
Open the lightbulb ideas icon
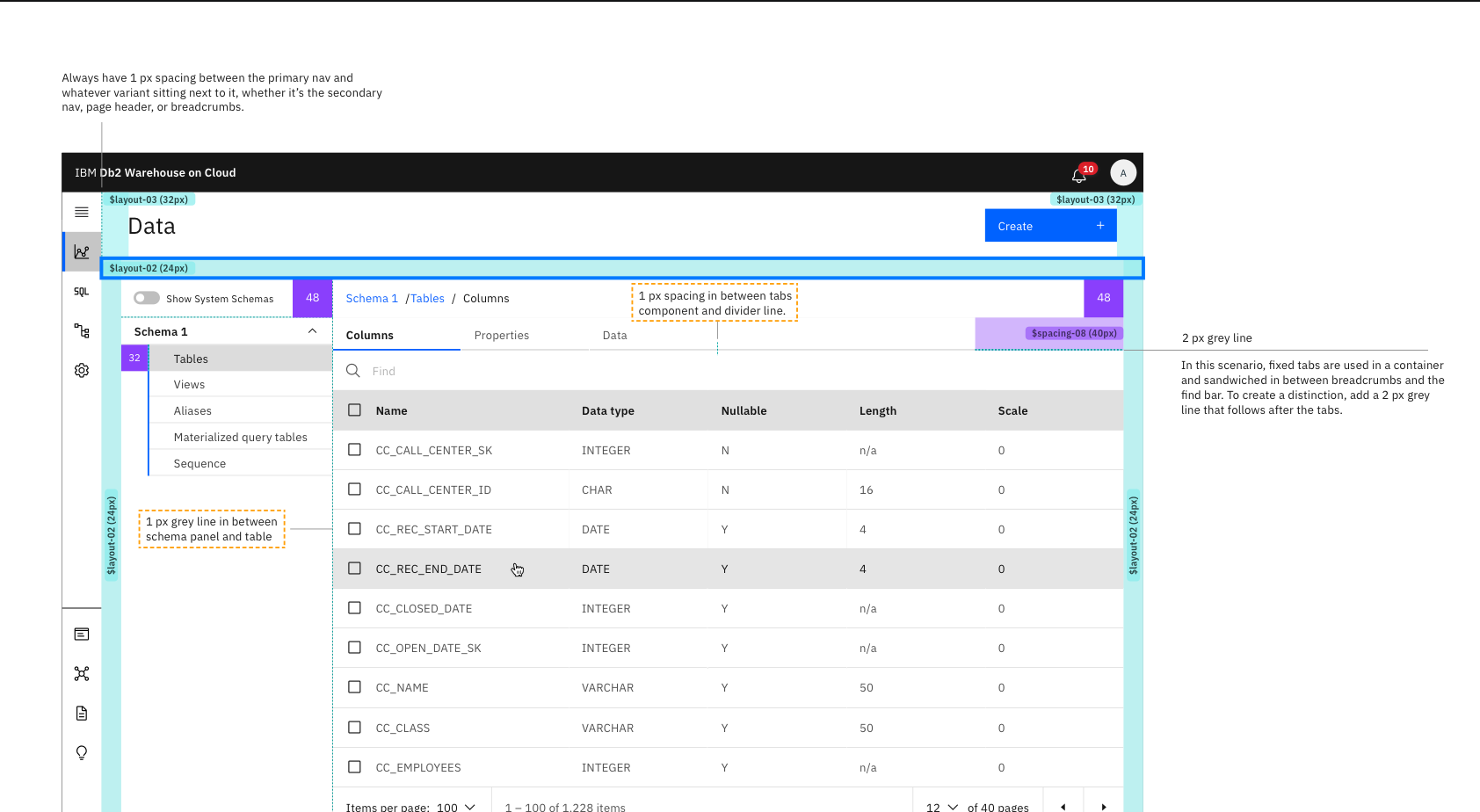coord(82,753)
